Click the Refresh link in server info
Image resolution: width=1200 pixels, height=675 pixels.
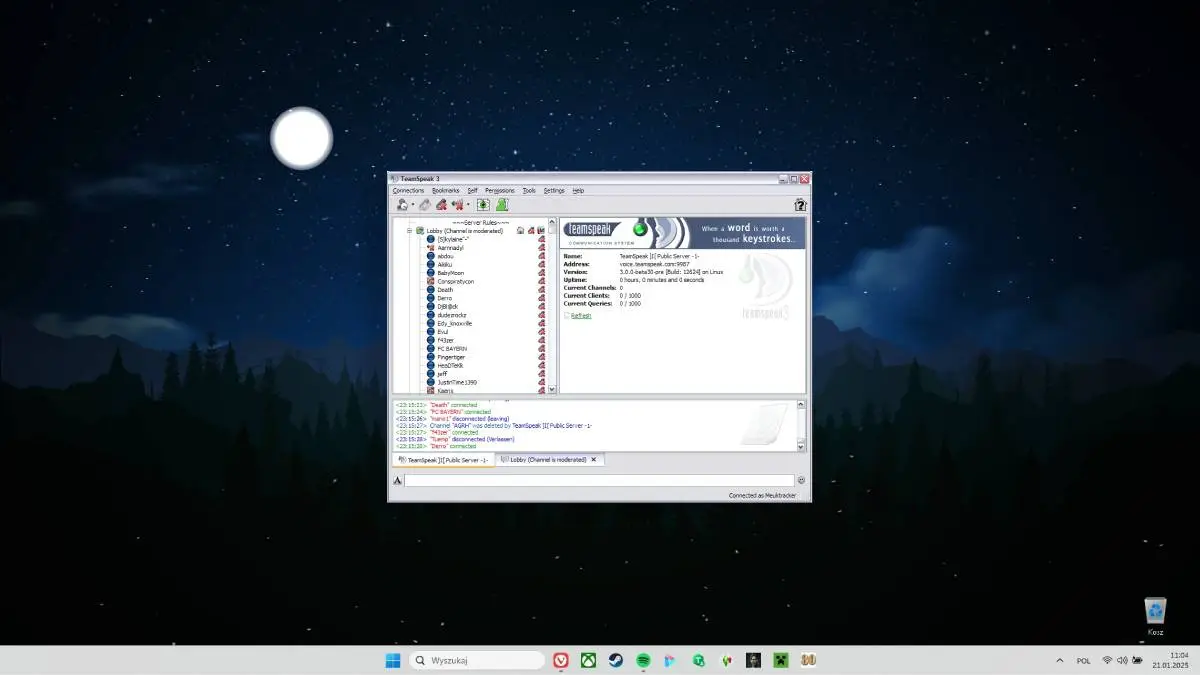point(581,315)
